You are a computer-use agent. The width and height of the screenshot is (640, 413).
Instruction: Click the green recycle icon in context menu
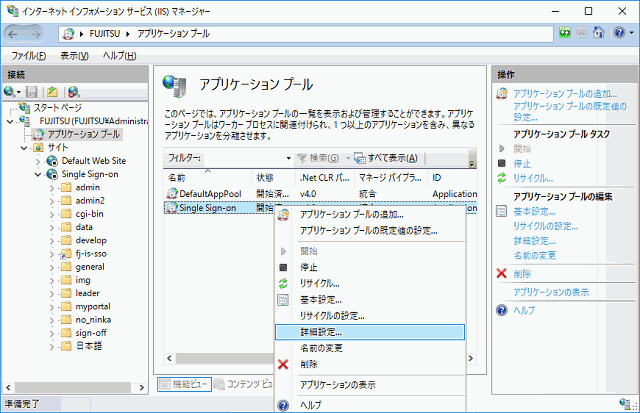coord(283,283)
